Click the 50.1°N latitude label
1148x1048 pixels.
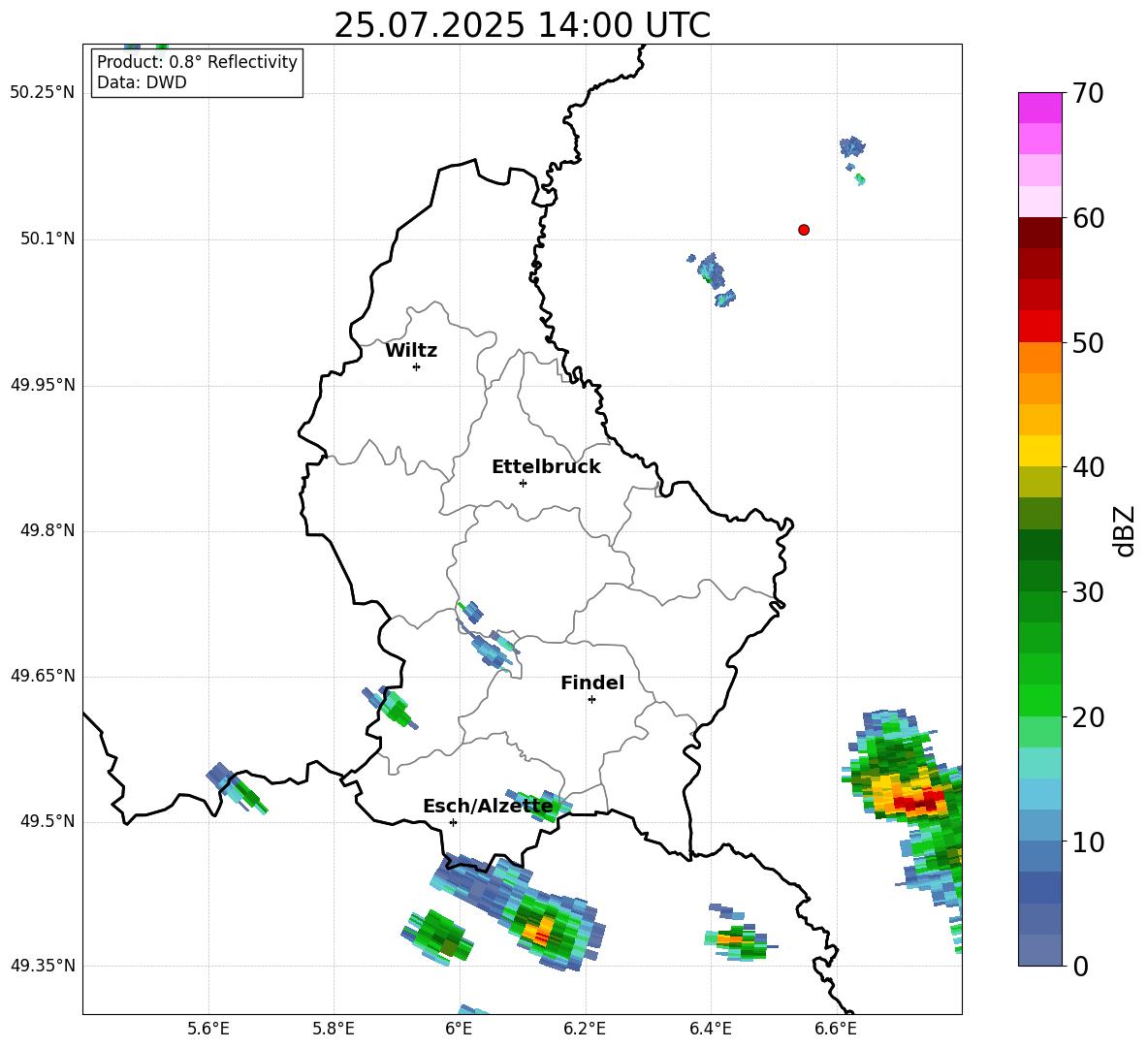pyautogui.click(x=48, y=238)
